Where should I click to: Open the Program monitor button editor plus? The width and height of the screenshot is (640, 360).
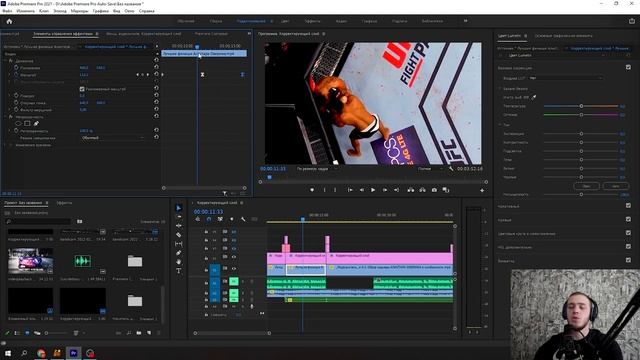pyautogui.click(x=482, y=190)
